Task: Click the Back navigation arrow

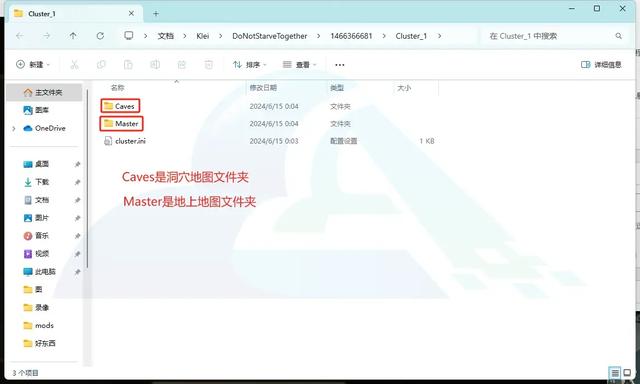Action: click(x=20, y=36)
